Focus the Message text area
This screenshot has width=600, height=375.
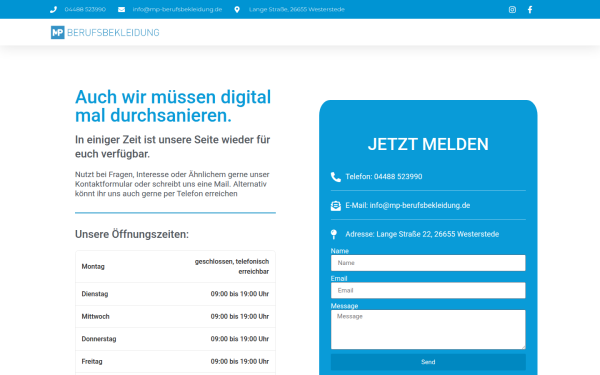tap(428, 329)
